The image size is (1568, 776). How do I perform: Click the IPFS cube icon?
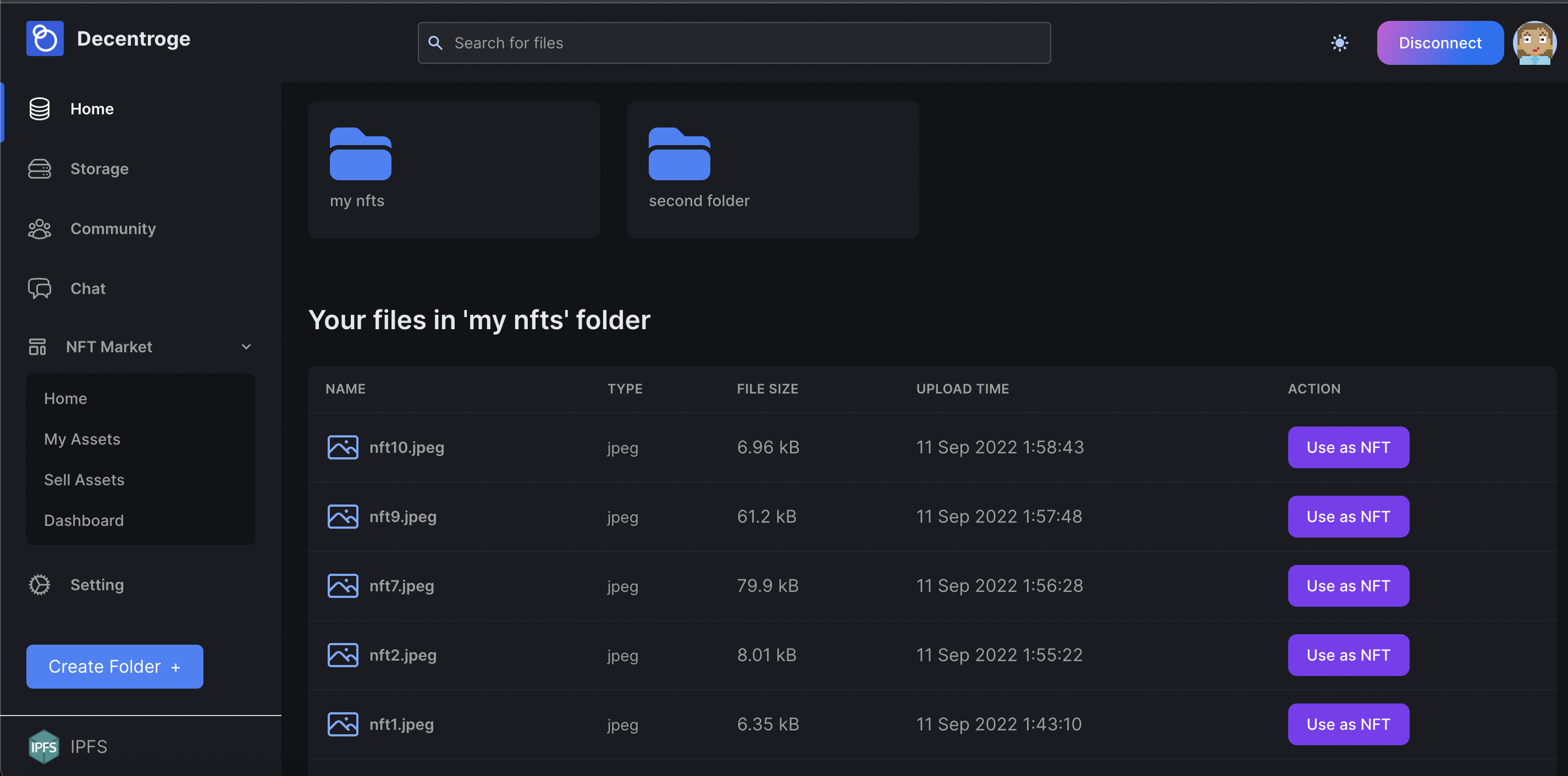[43, 746]
